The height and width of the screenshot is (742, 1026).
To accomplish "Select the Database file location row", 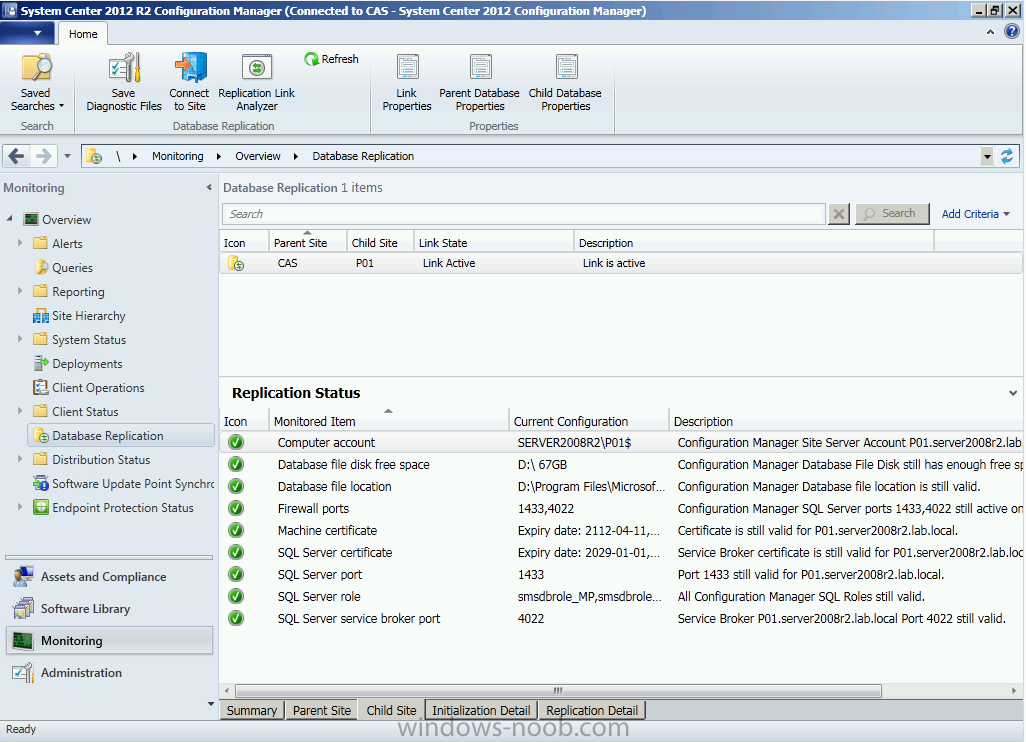I will pyautogui.click(x=622, y=487).
